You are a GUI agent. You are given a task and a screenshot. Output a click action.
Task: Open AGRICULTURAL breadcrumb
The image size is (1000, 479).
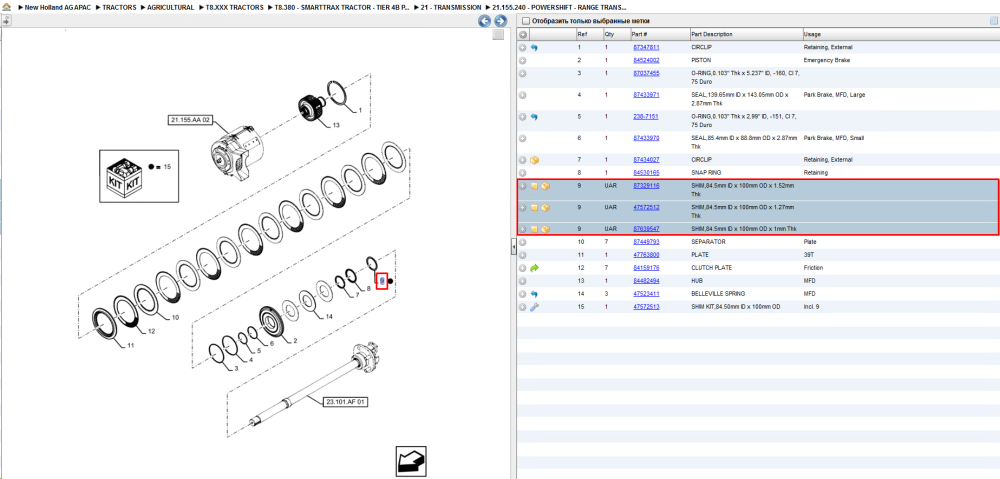point(170,8)
